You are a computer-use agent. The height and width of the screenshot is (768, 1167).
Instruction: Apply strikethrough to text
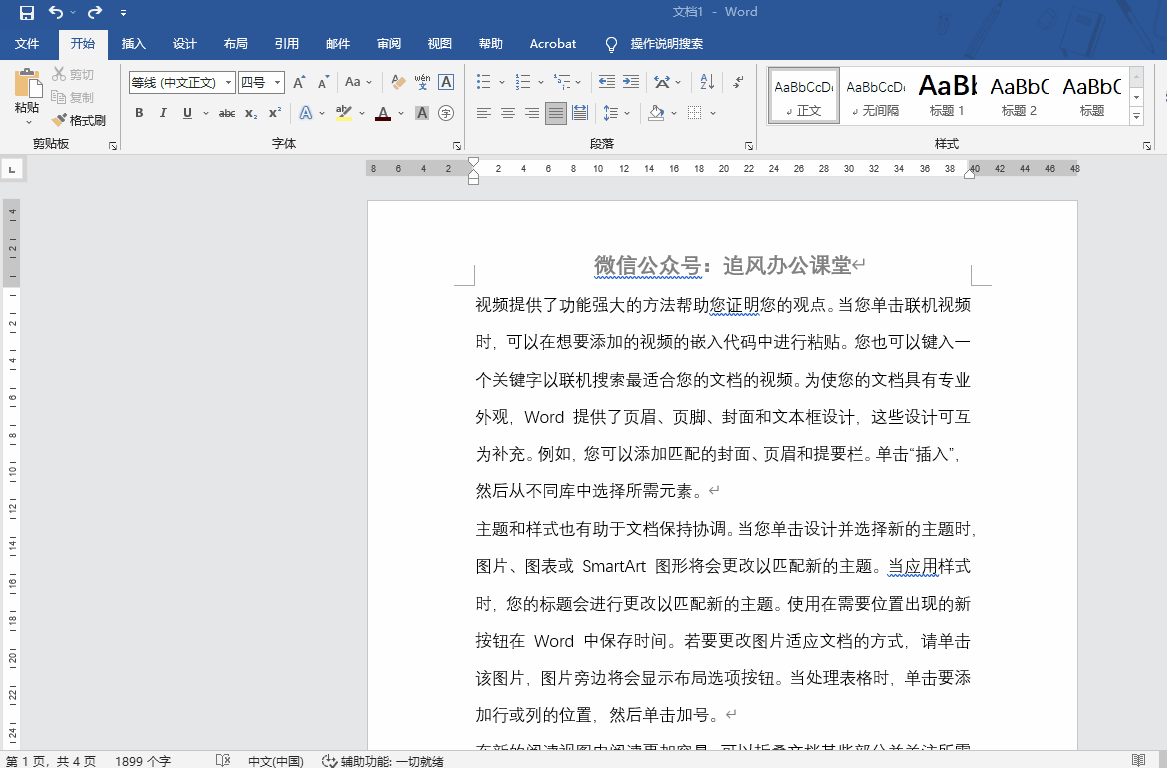point(227,113)
